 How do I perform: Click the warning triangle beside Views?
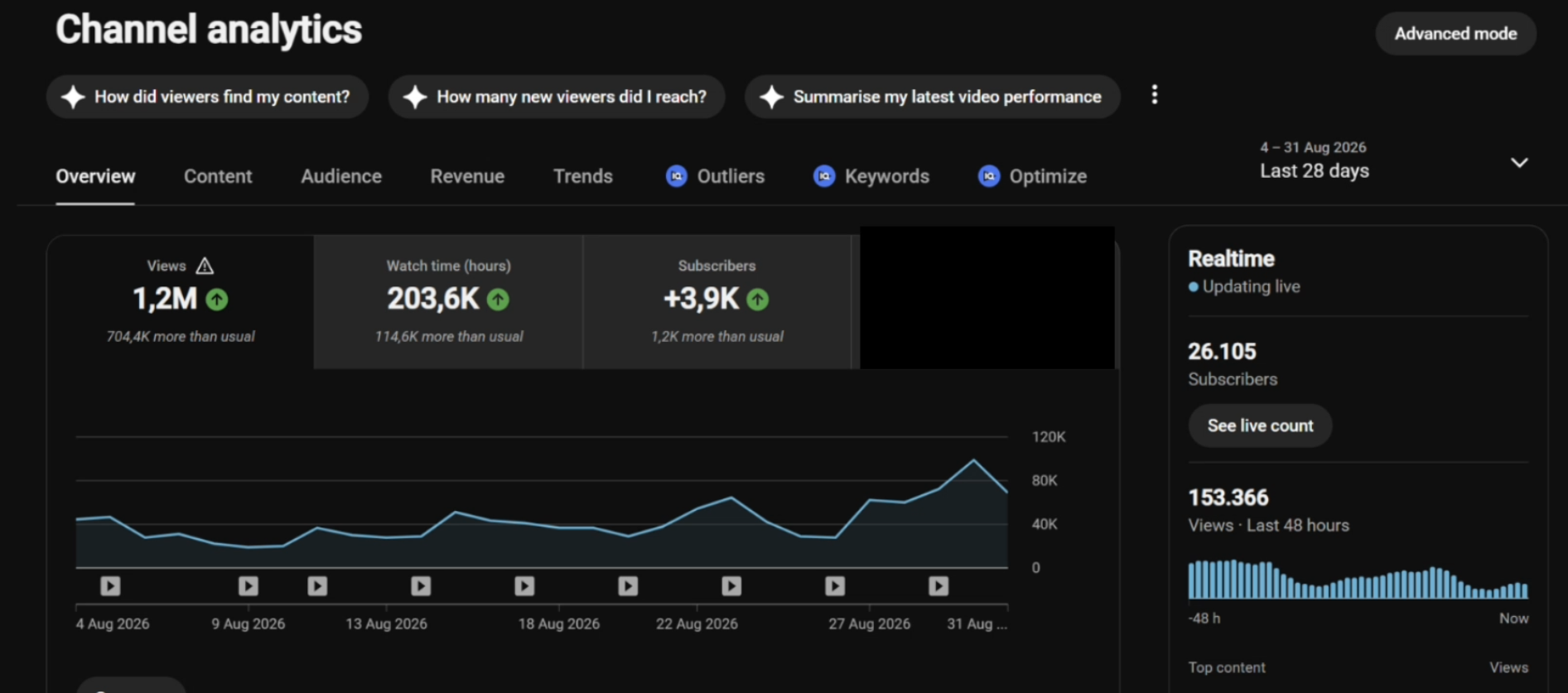point(205,266)
